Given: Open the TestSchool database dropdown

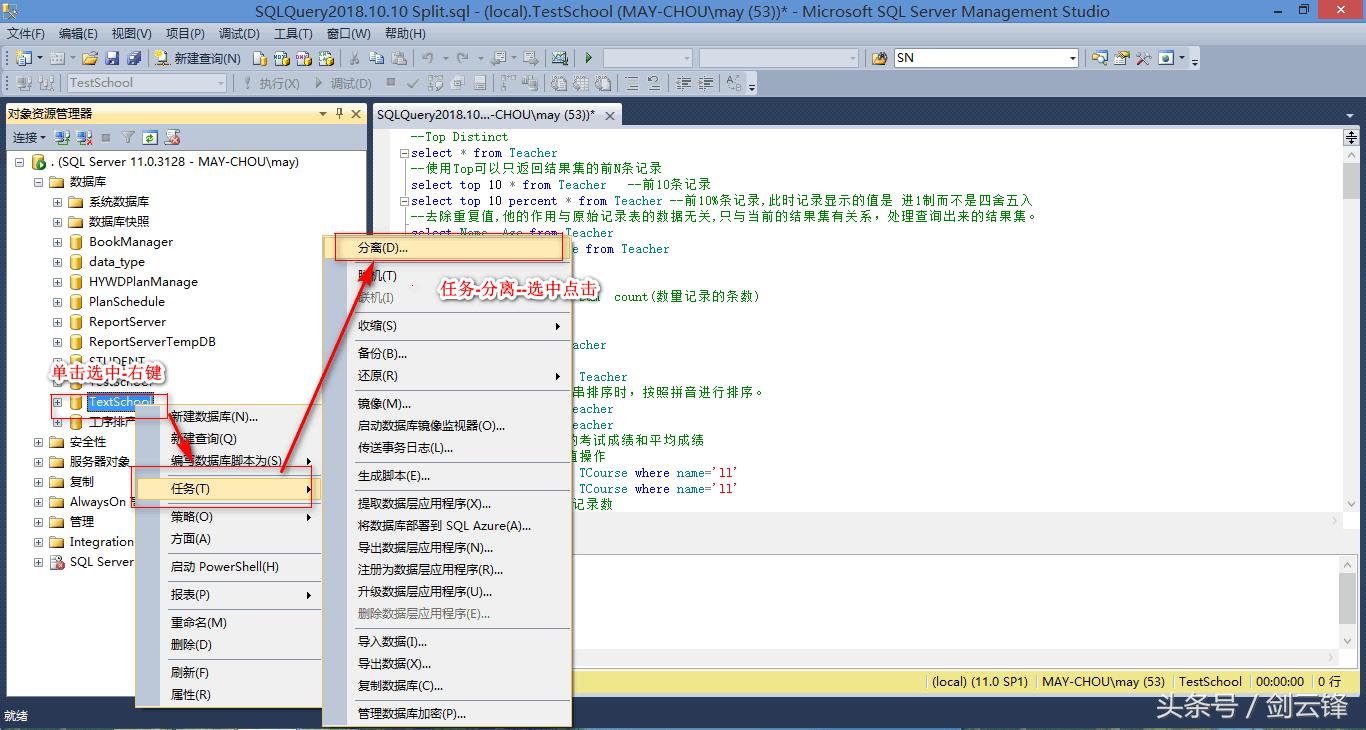Looking at the screenshot, I should pos(222,83).
